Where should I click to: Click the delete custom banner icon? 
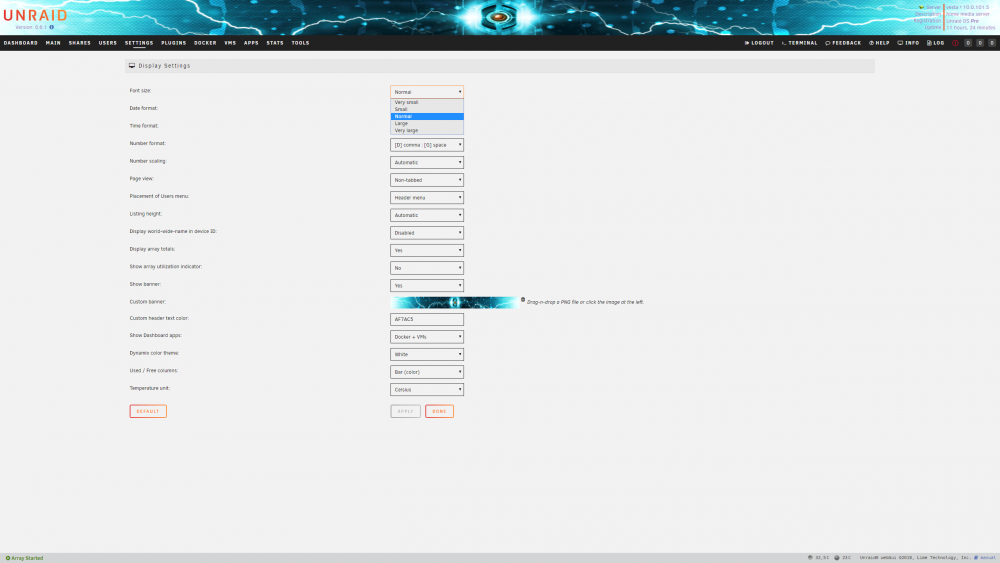coord(523,299)
